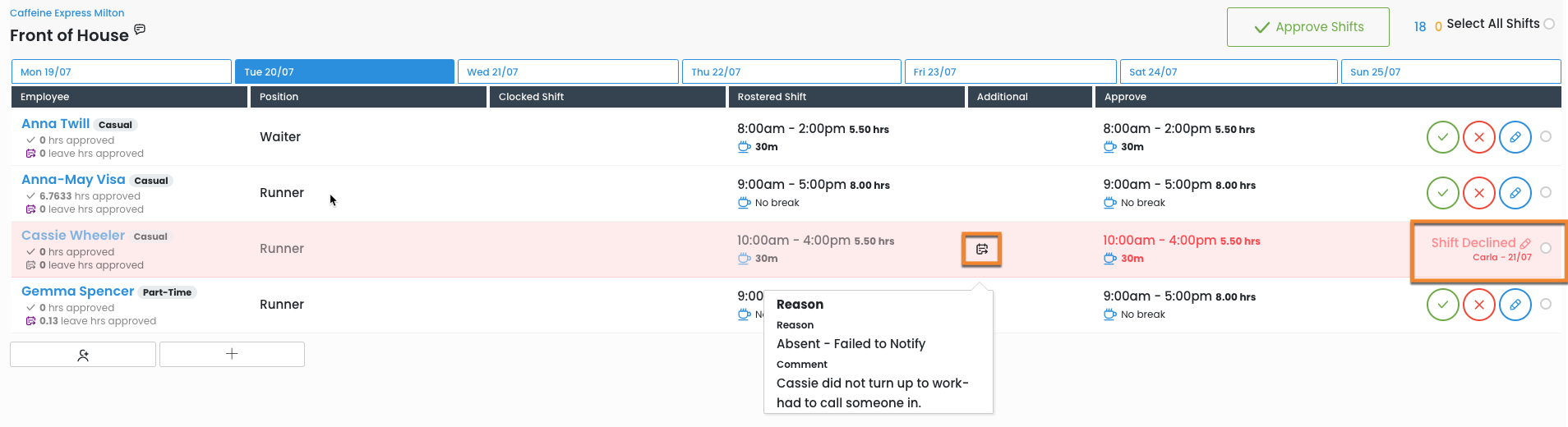
Task: Select the radio button for Anna-May Visa's shift
Action: click(1546, 193)
